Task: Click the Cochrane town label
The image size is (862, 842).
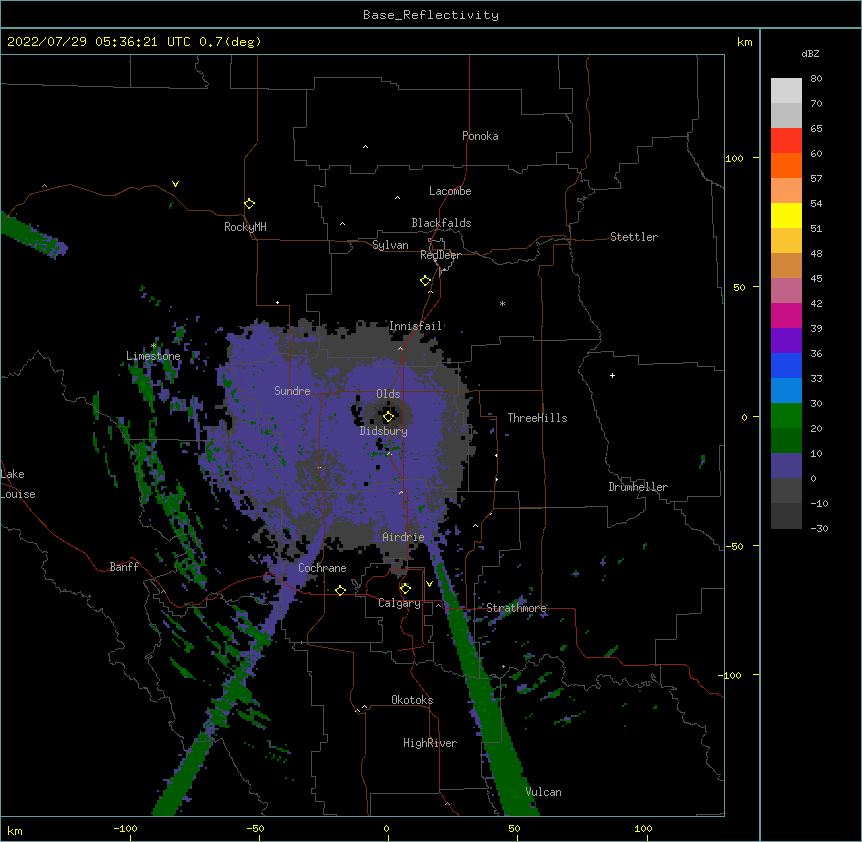Action: pos(322,568)
